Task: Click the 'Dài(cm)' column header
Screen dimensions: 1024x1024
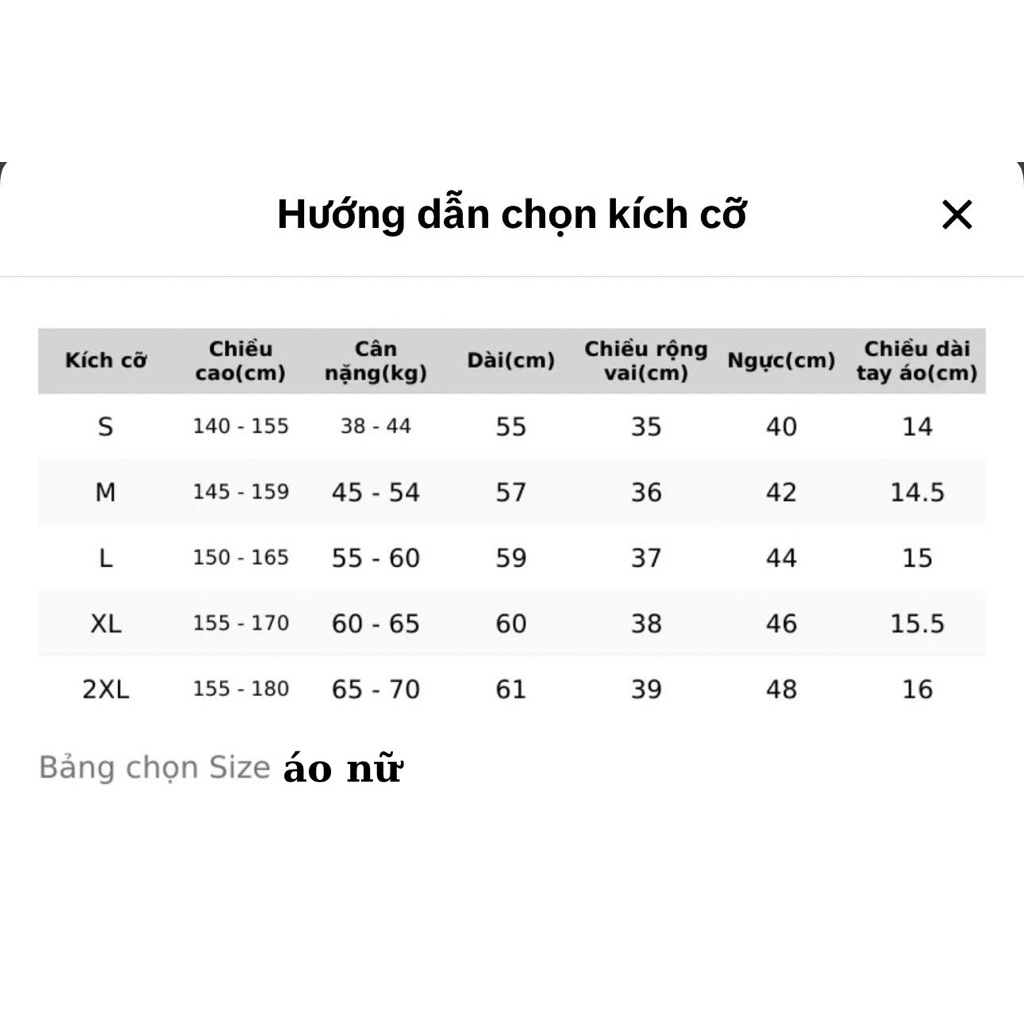Action: (x=511, y=360)
